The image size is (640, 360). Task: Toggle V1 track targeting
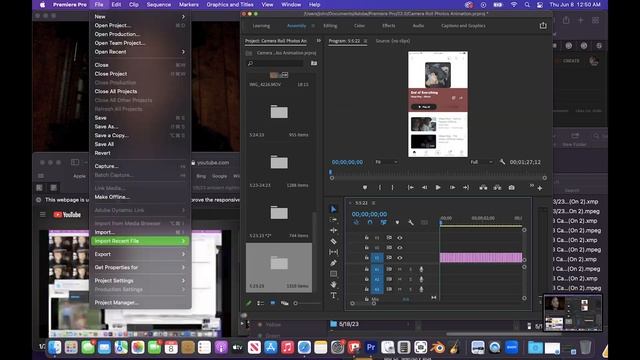tap(377, 258)
